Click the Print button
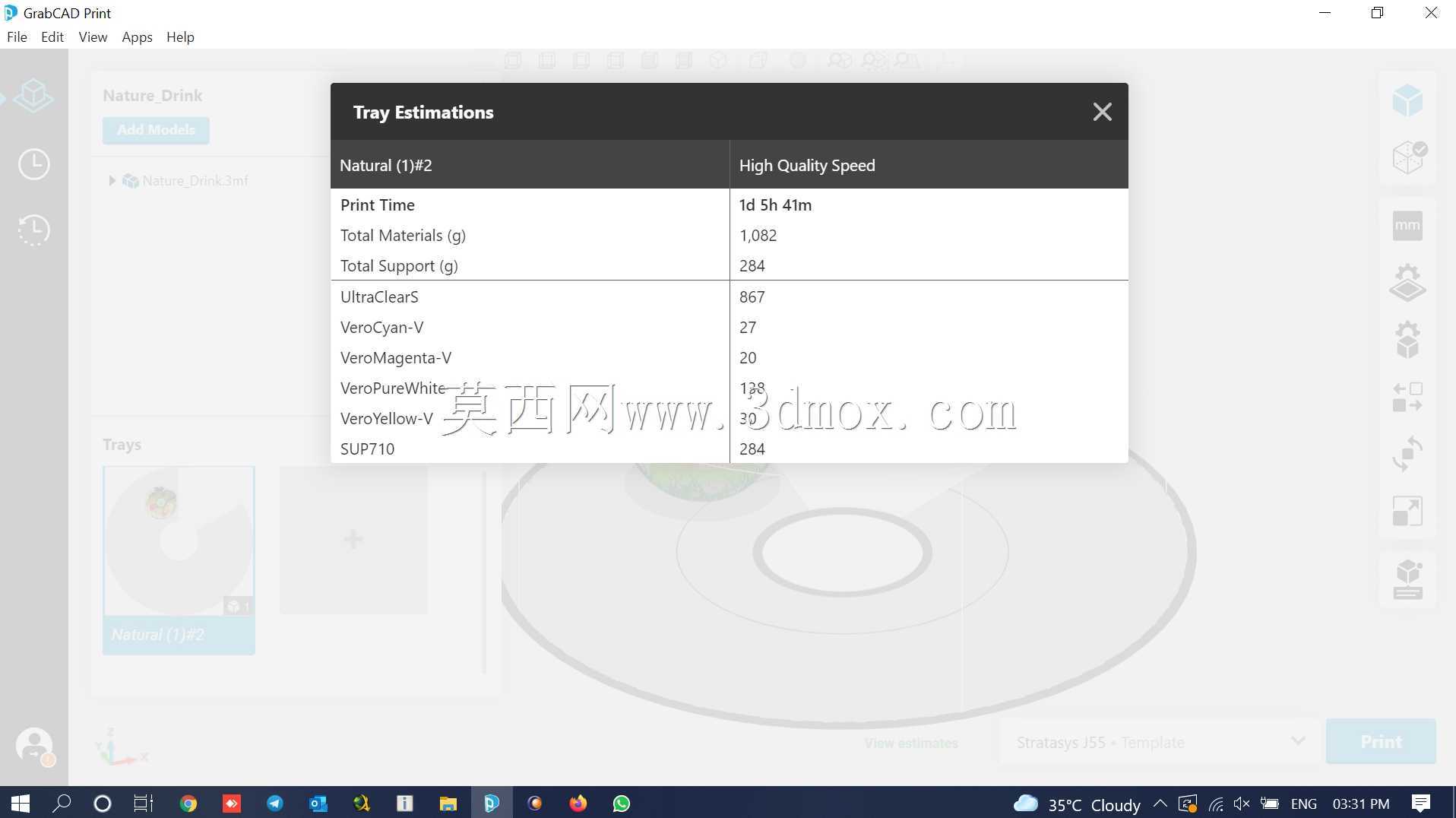 click(1381, 741)
